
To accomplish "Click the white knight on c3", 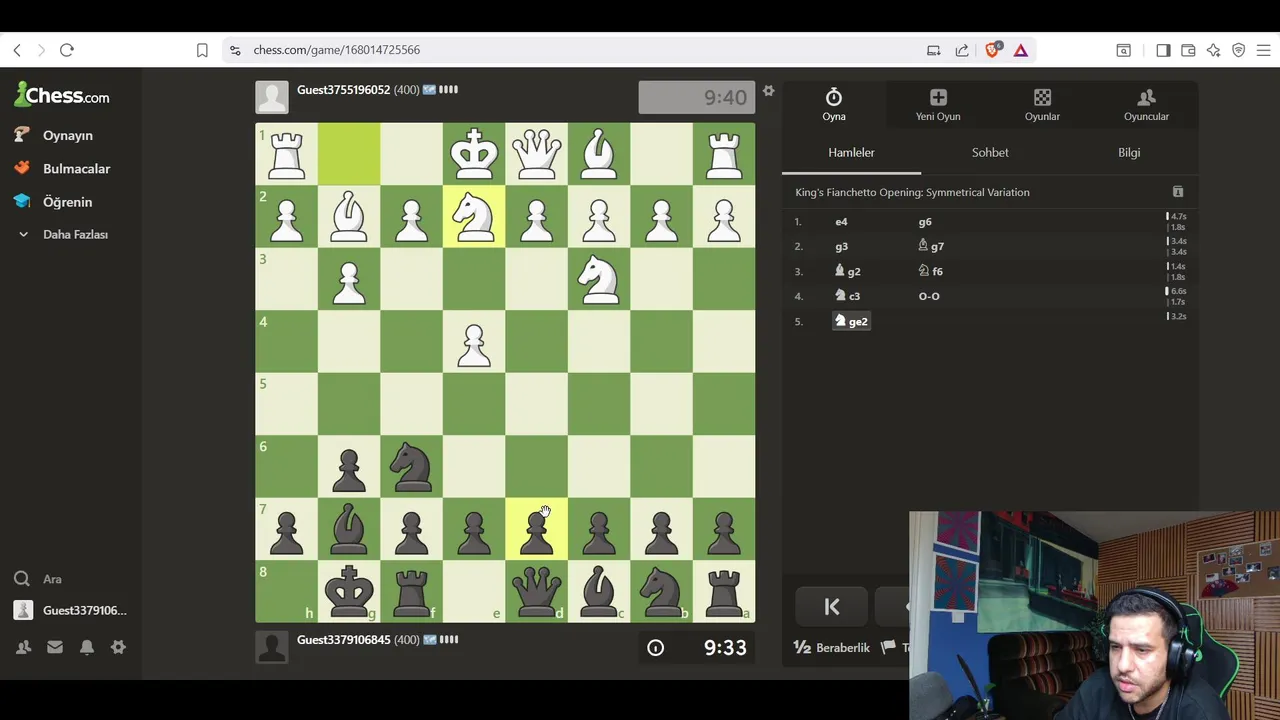I will pyautogui.click(x=599, y=279).
